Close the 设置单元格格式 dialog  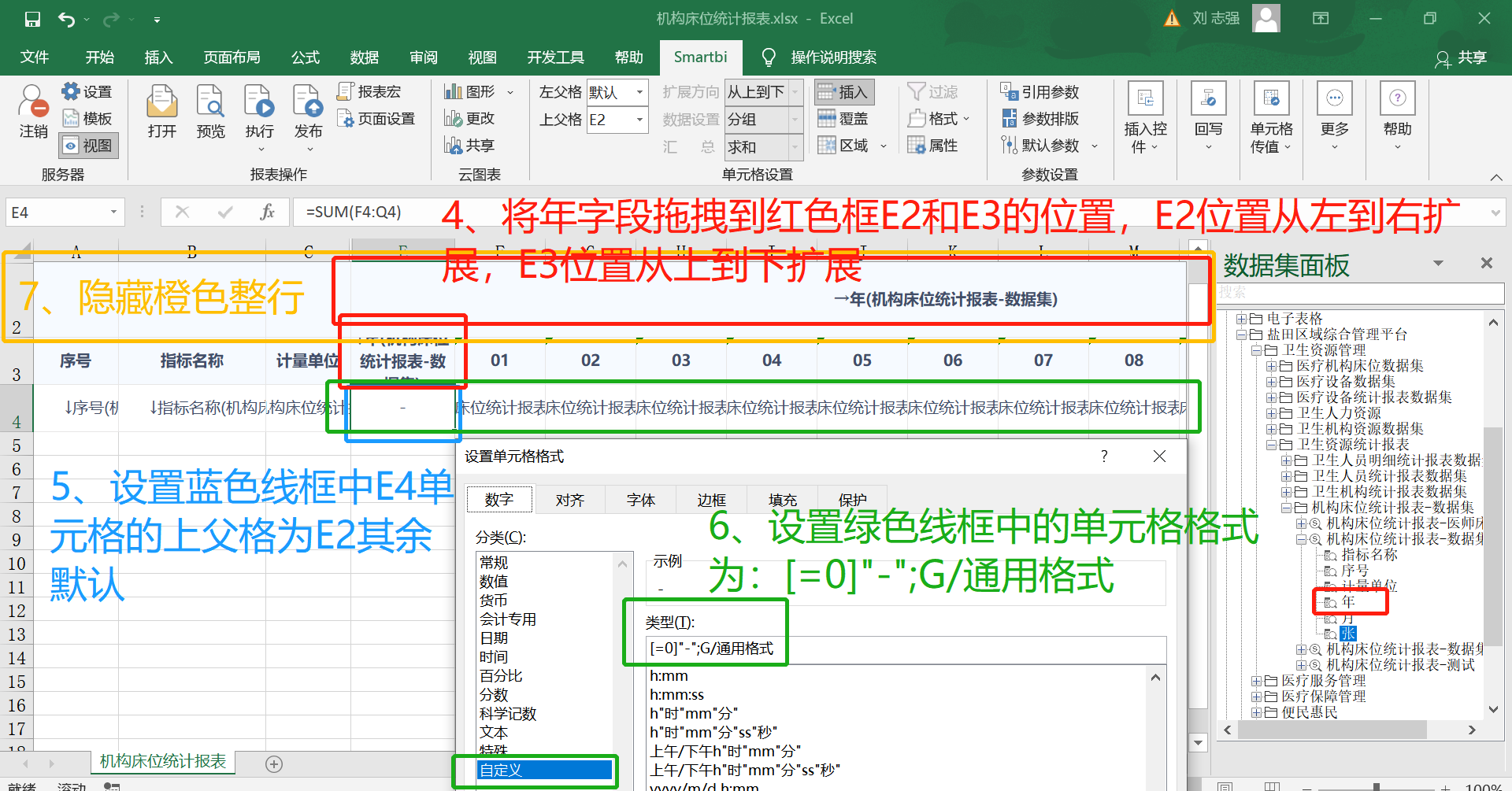click(1159, 456)
